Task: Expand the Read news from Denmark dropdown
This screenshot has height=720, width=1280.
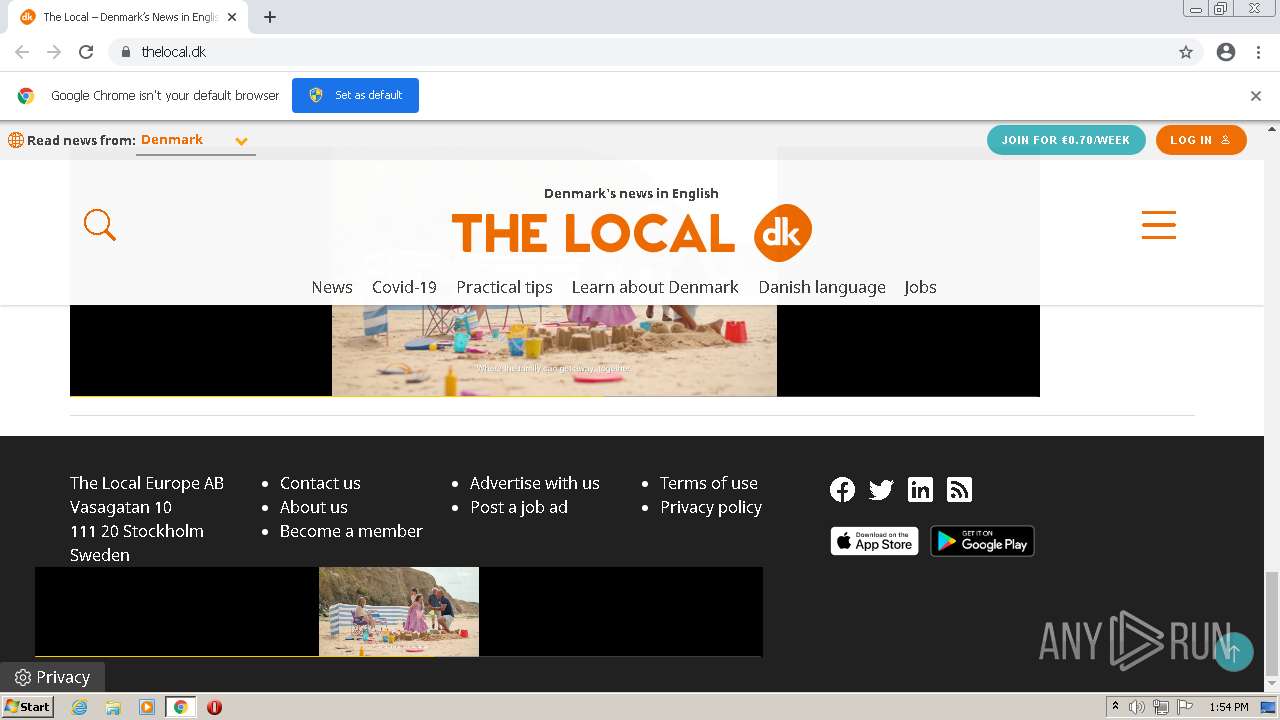Action: (195, 140)
